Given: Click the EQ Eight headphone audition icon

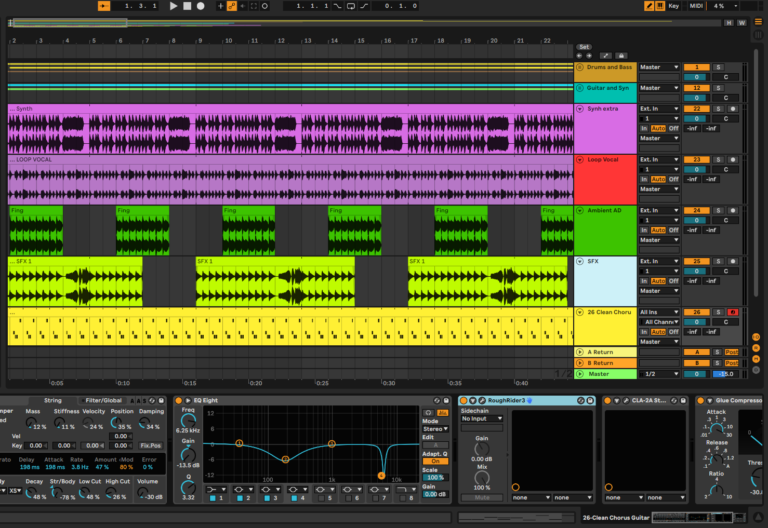Looking at the screenshot, I should [x=428, y=413].
